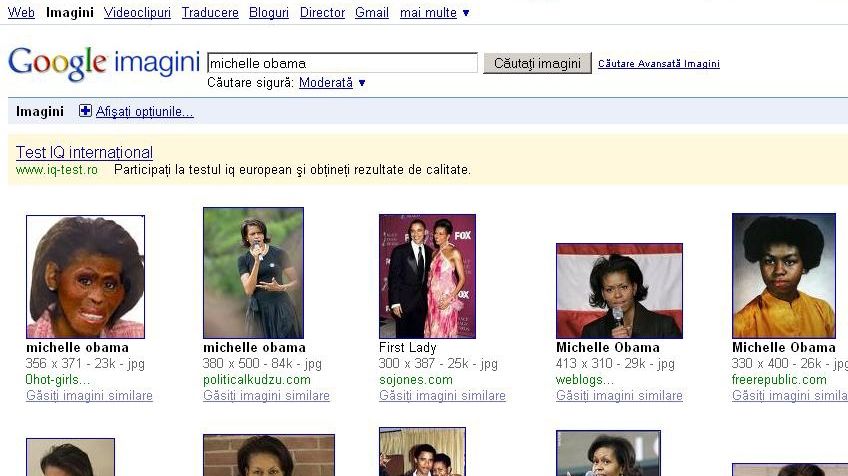Click the www.iq-test.ro ad URL
This screenshot has height=476, width=848.
[57, 170]
